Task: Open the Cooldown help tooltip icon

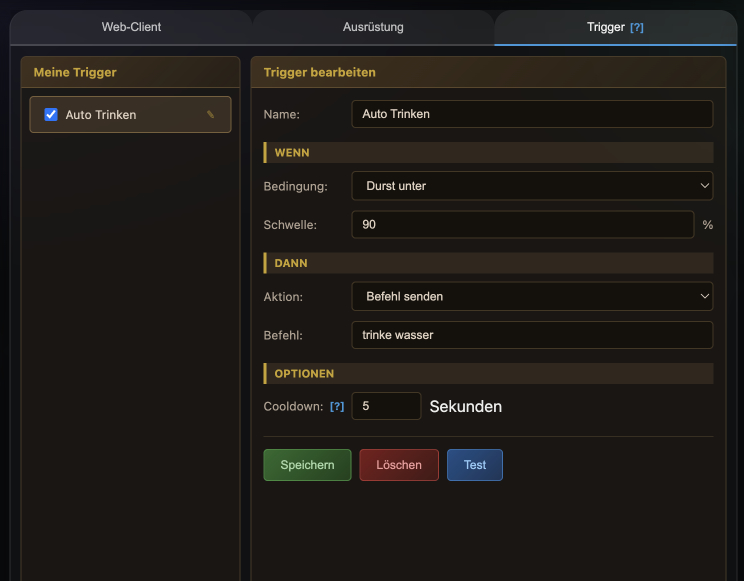Action: [337, 407]
